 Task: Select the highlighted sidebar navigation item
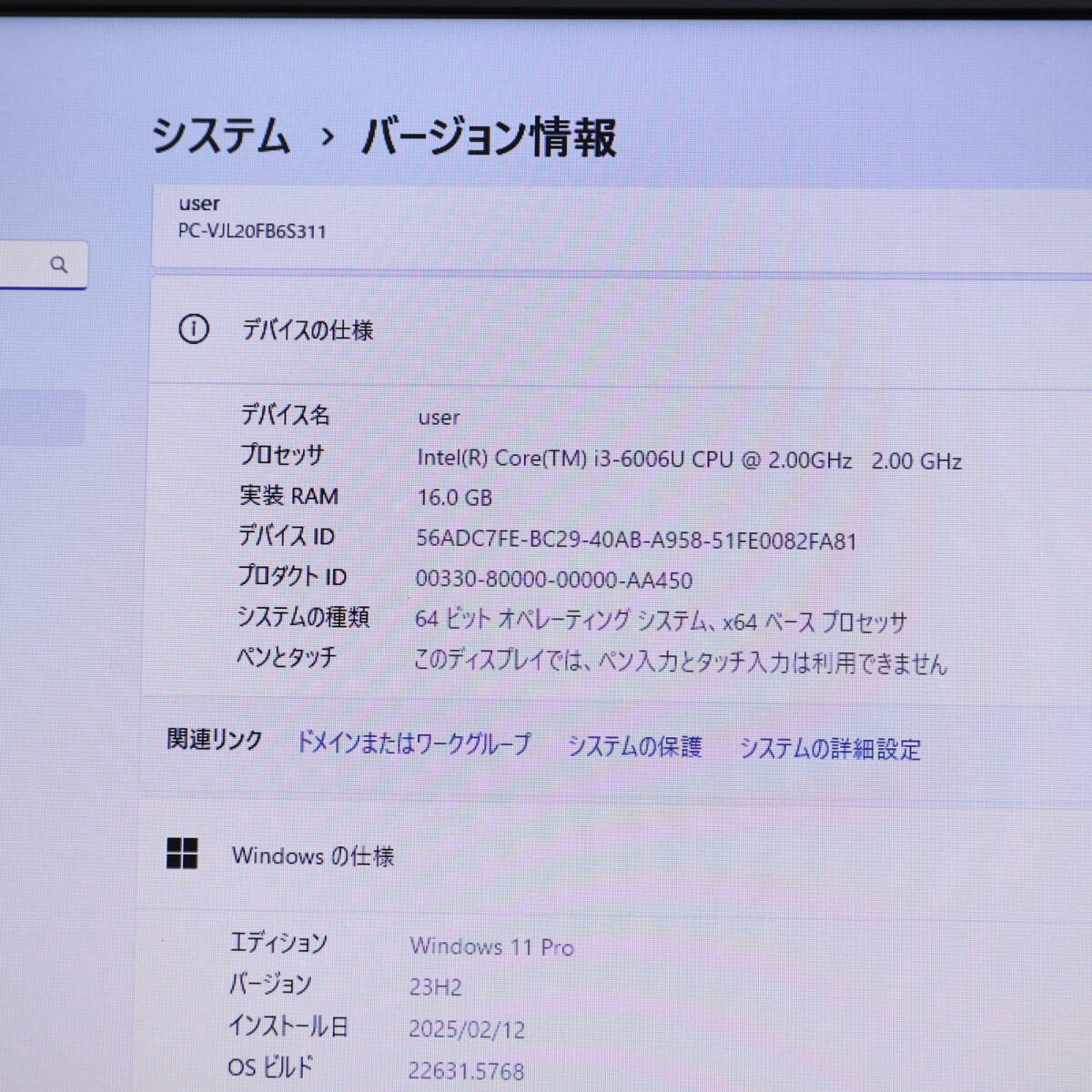tap(43, 418)
